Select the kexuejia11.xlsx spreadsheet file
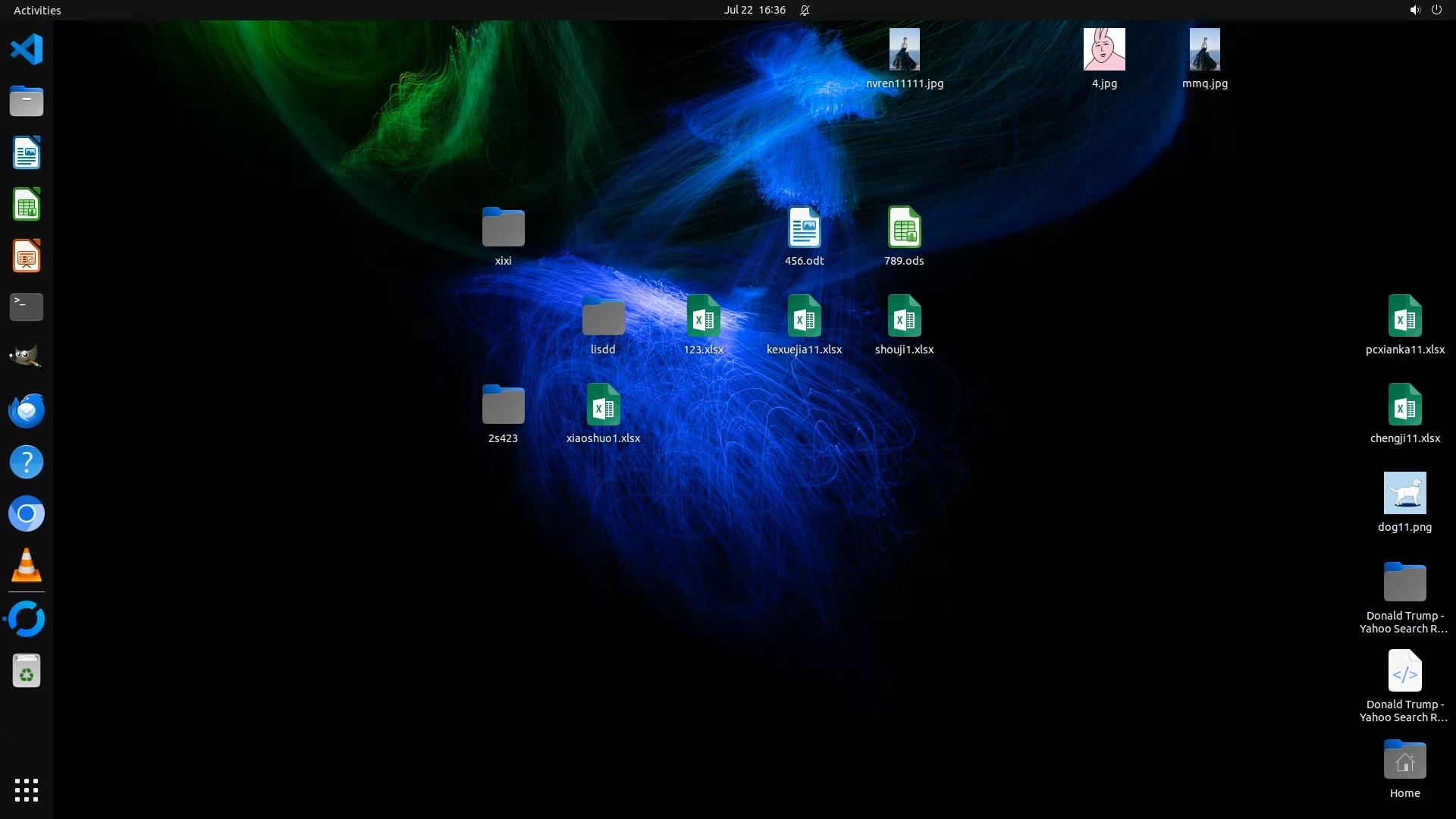Image resolution: width=1456 pixels, height=819 pixels. pyautogui.click(x=804, y=316)
